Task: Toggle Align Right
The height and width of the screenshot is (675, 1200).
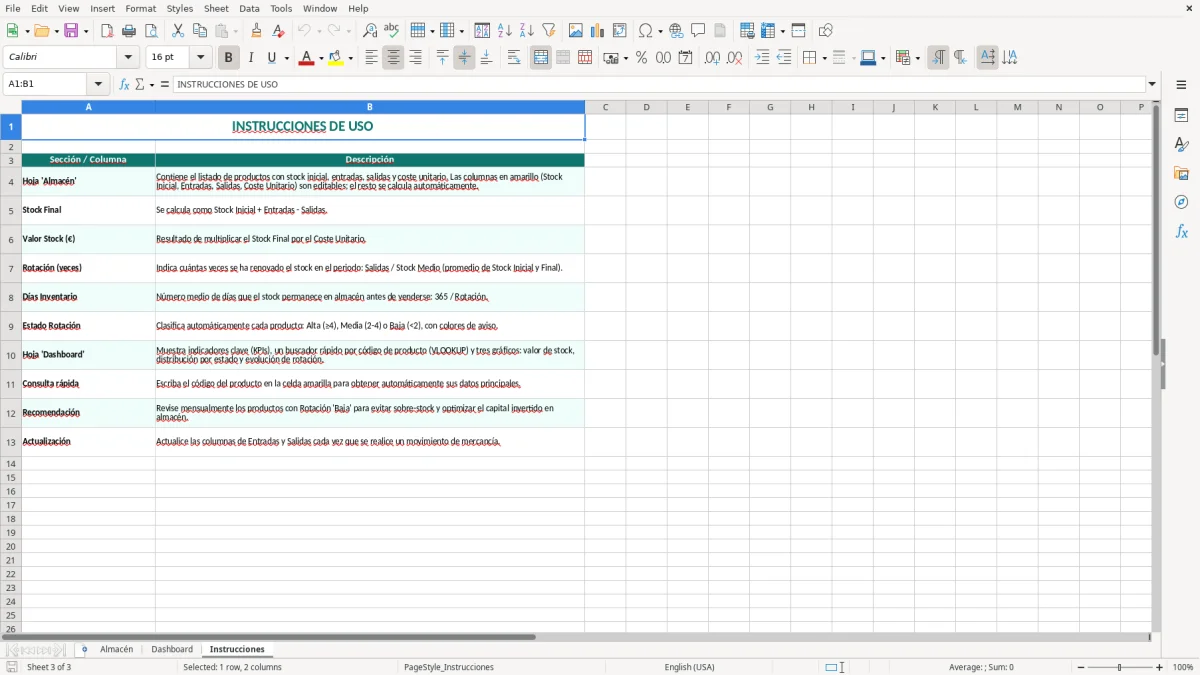Action: (415, 58)
